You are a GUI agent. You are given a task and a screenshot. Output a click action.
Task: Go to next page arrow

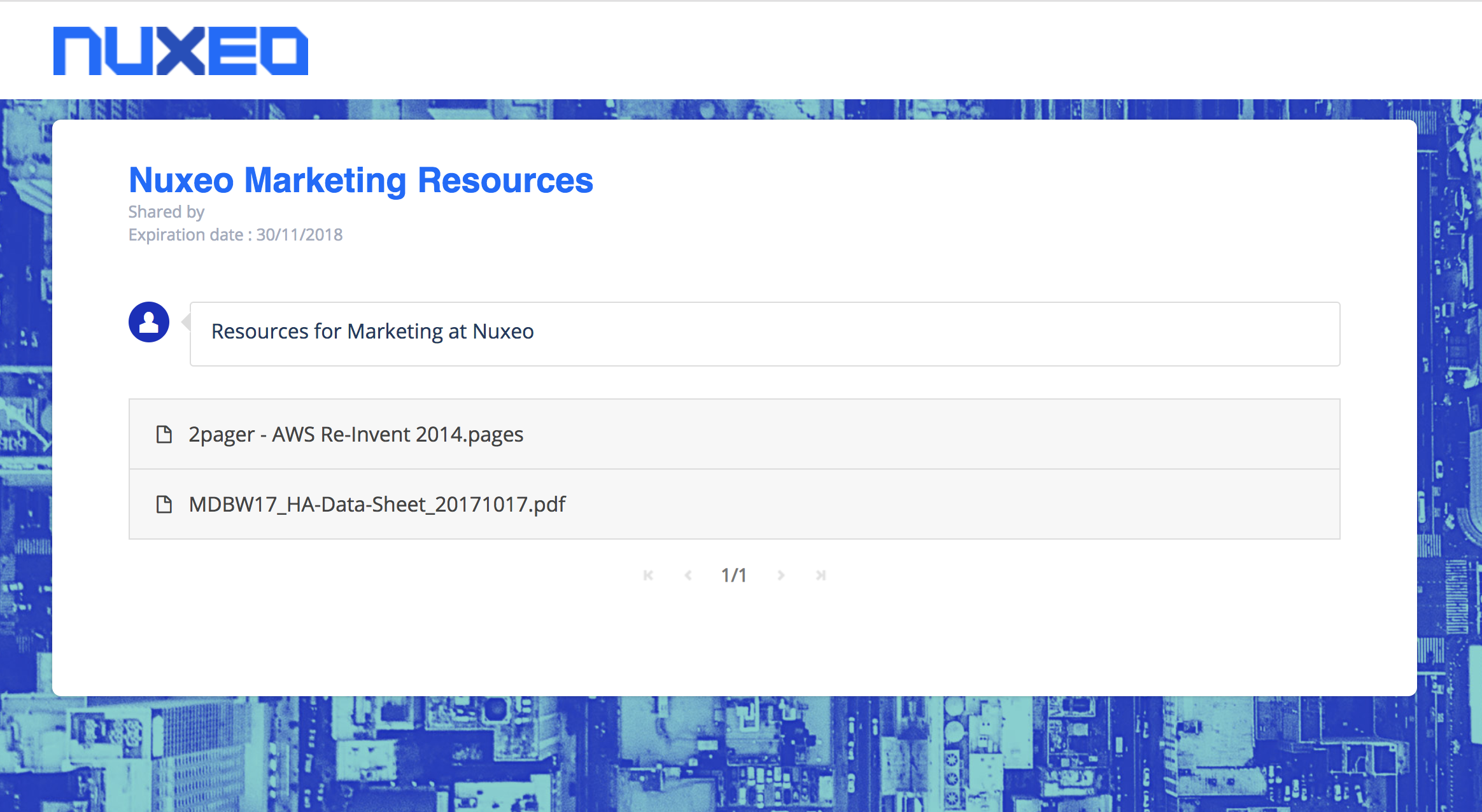pyautogui.click(x=781, y=575)
